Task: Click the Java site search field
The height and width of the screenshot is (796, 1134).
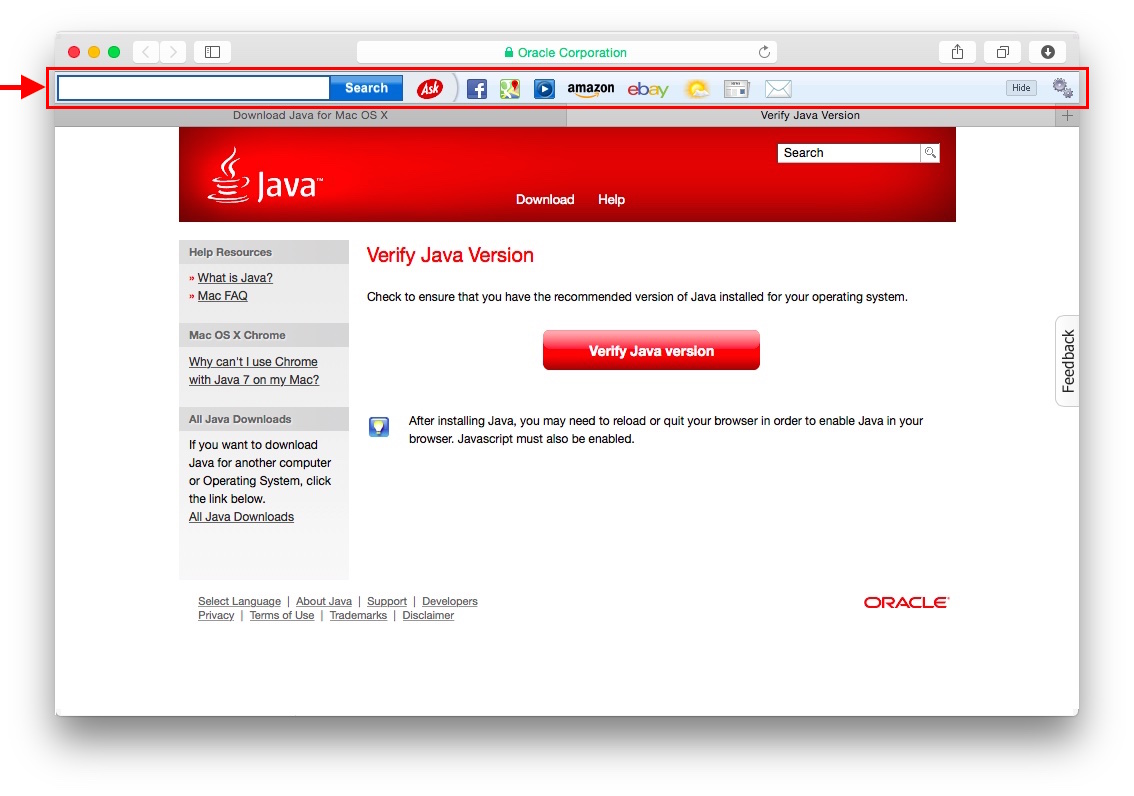Action: 849,153
